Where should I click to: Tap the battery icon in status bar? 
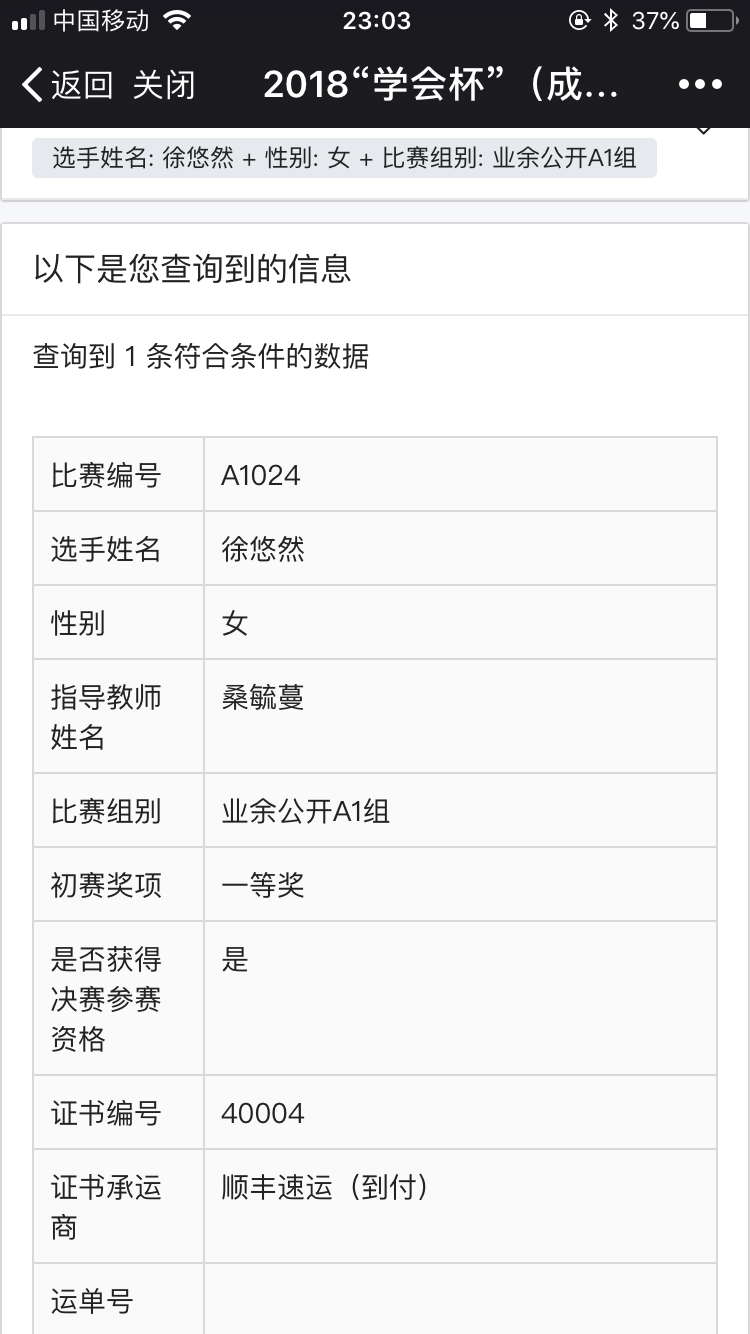711,20
